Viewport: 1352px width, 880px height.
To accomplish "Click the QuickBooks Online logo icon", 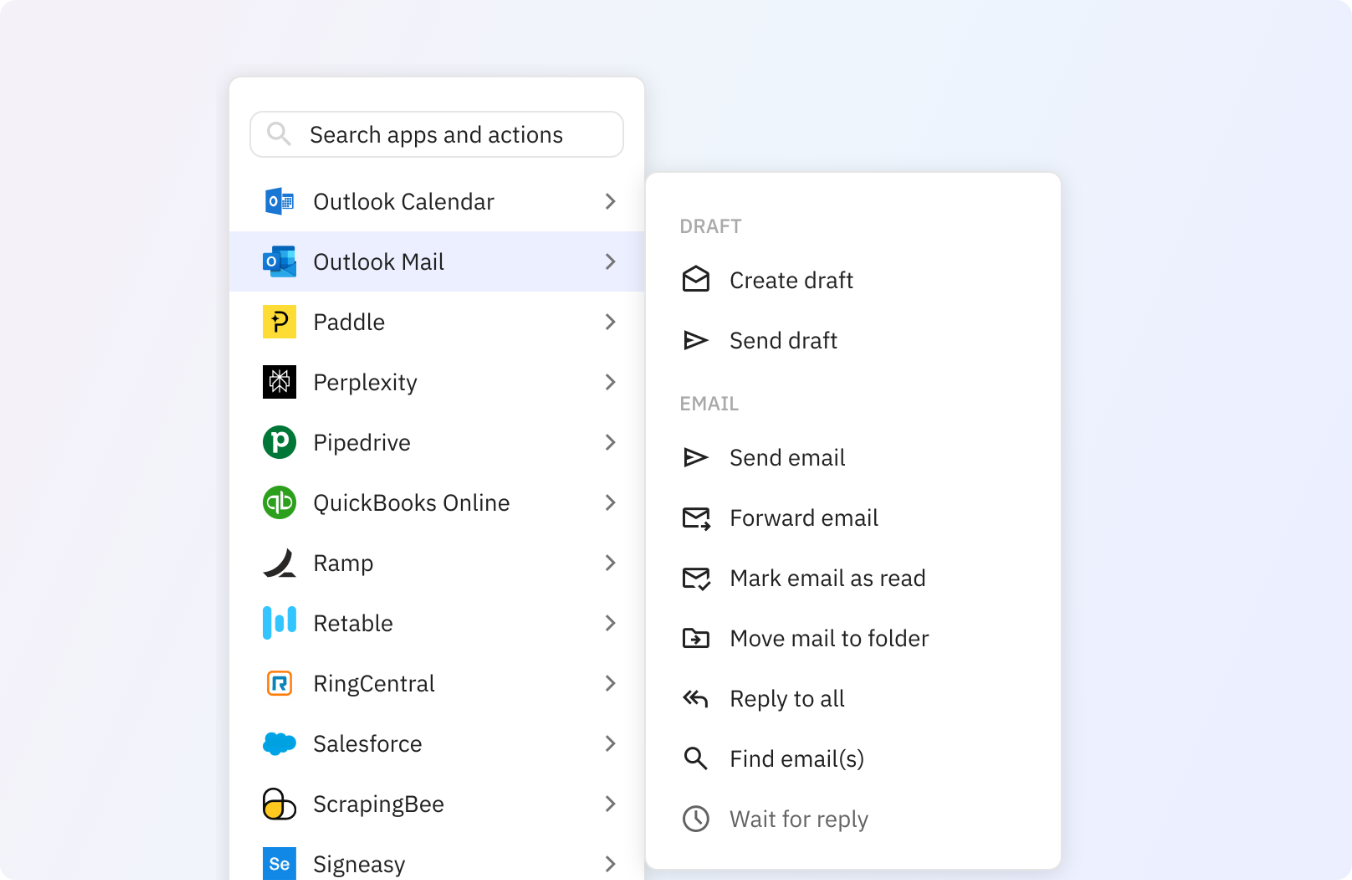I will pos(279,502).
